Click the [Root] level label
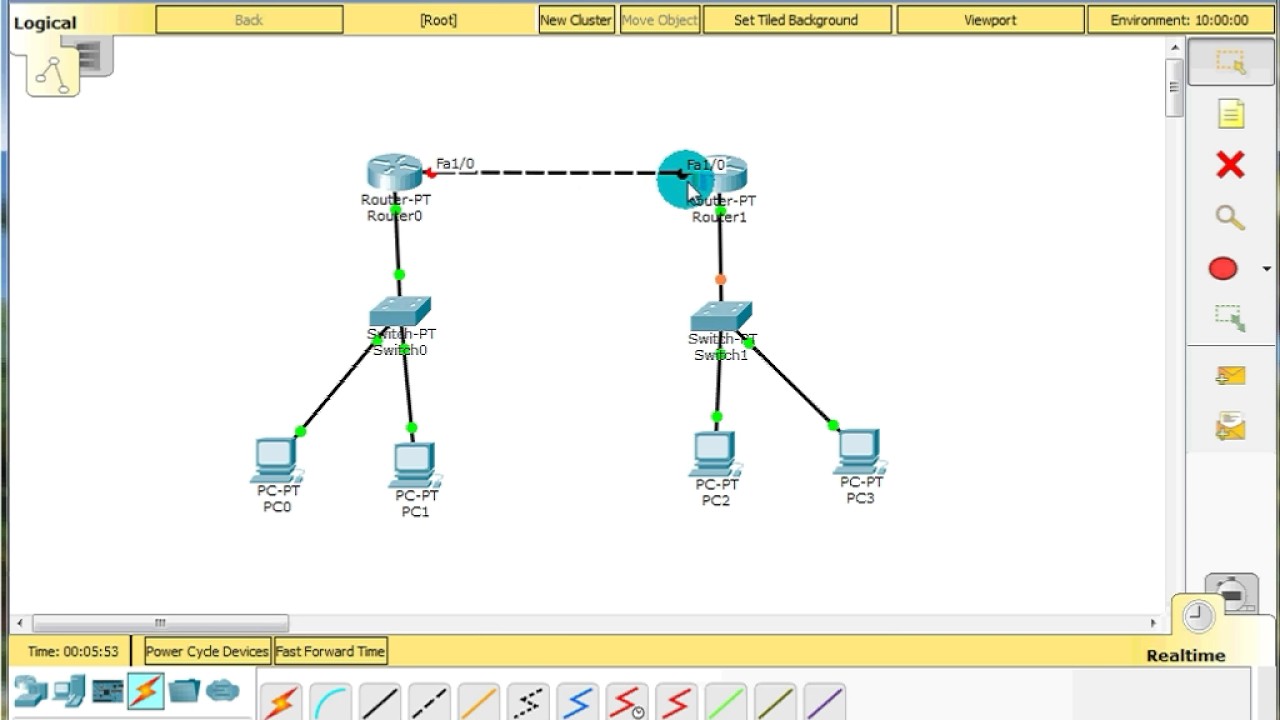This screenshot has width=1280, height=720. coord(438,20)
